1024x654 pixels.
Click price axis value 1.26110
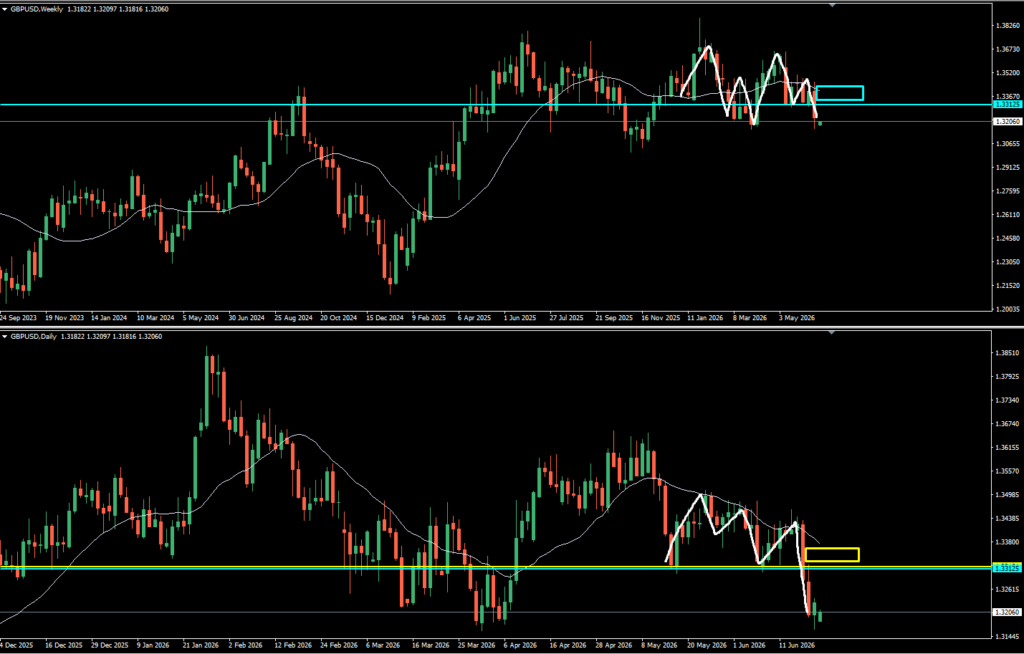tap(1008, 214)
